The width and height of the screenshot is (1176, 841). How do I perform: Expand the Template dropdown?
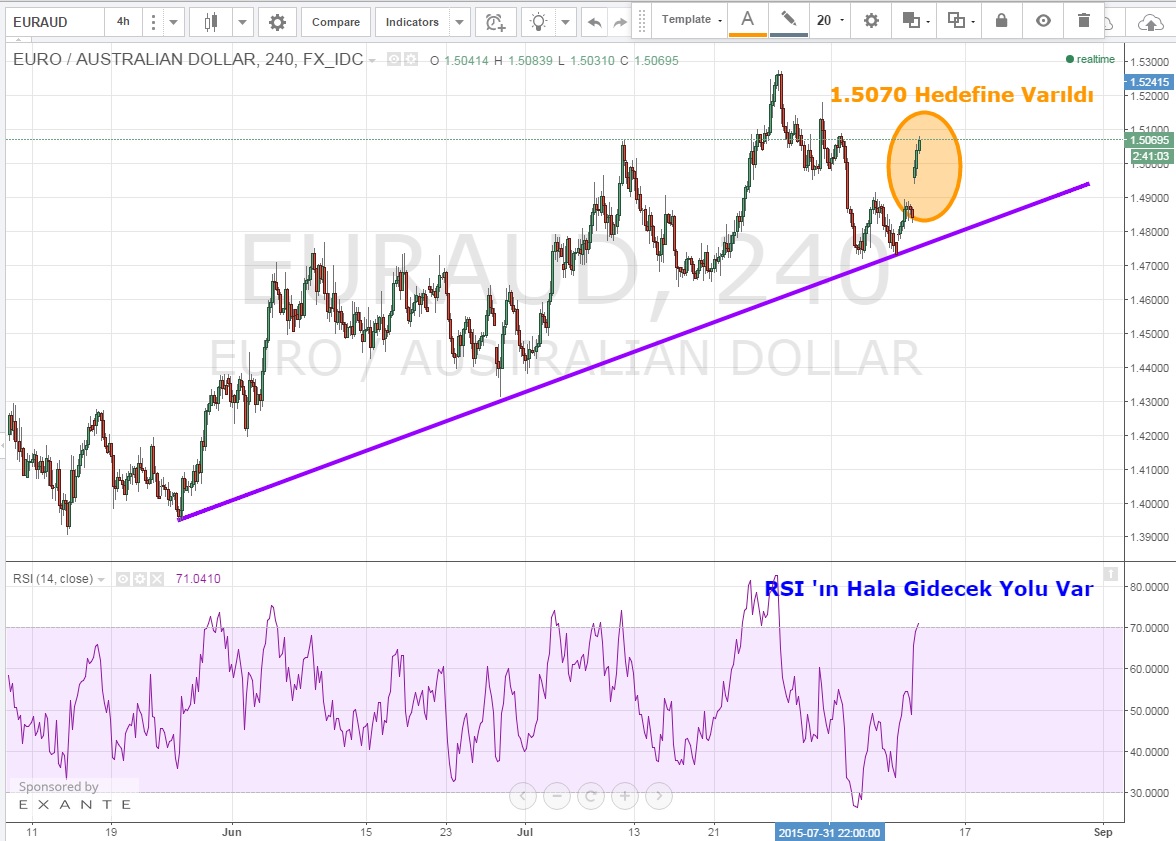click(692, 20)
